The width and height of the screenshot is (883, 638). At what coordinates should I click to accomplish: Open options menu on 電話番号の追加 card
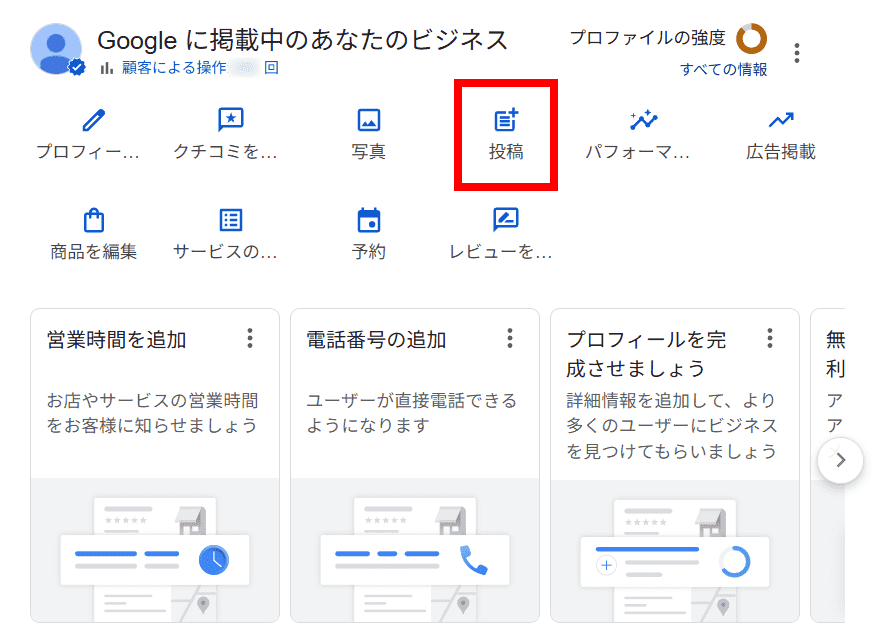pyautogui.click(x=510, y=338)
